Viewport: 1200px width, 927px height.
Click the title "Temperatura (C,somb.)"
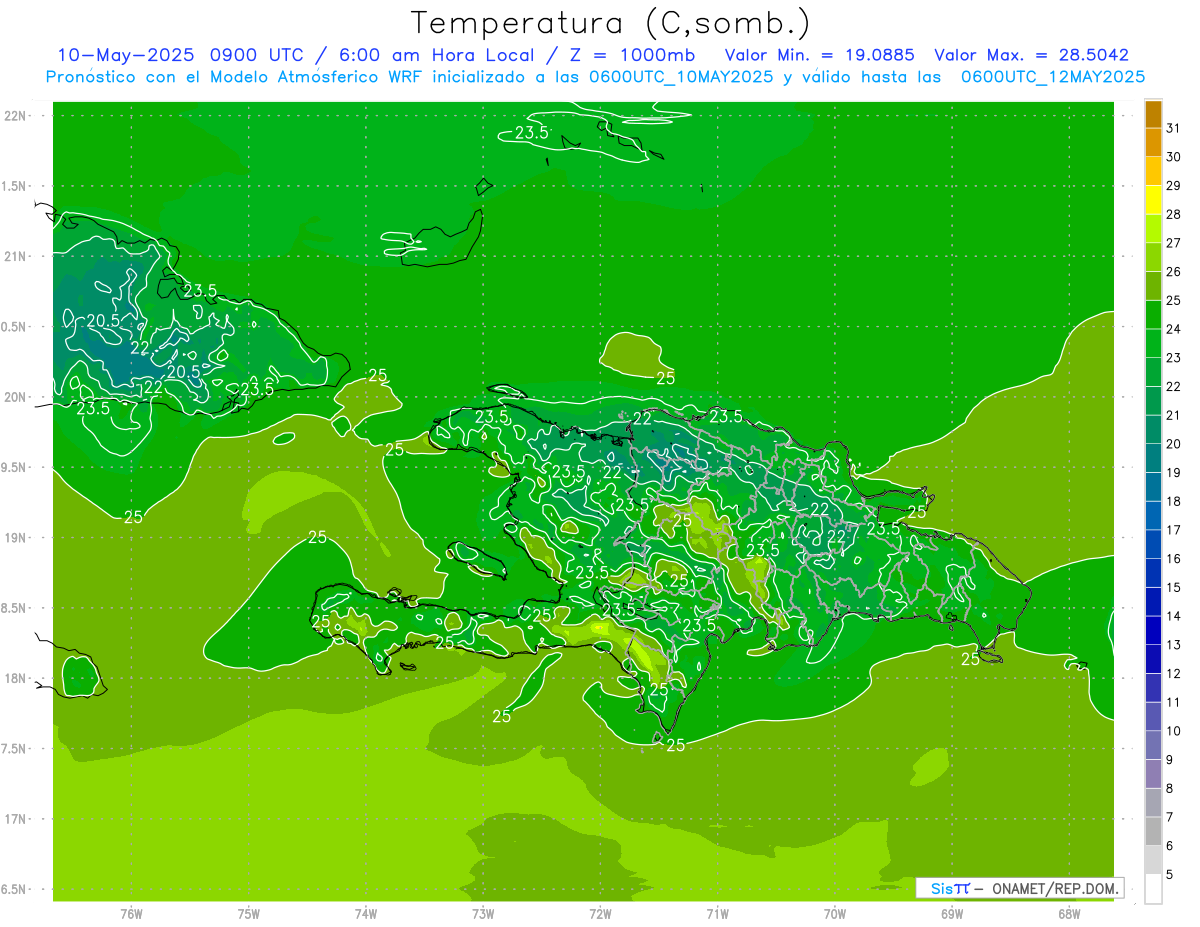[x=611, y=23]
